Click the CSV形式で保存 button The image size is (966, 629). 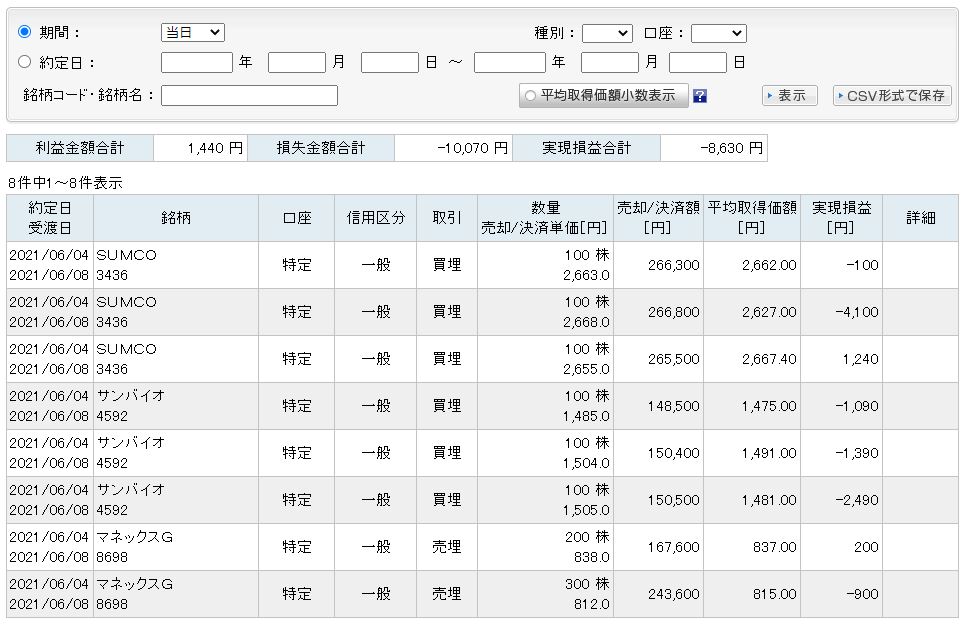pos(891,95)
